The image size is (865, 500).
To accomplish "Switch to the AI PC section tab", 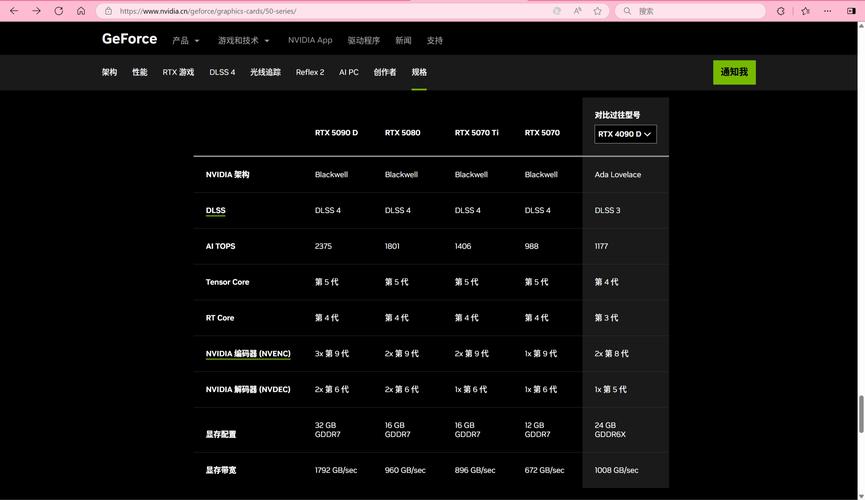I will (349, 72).
